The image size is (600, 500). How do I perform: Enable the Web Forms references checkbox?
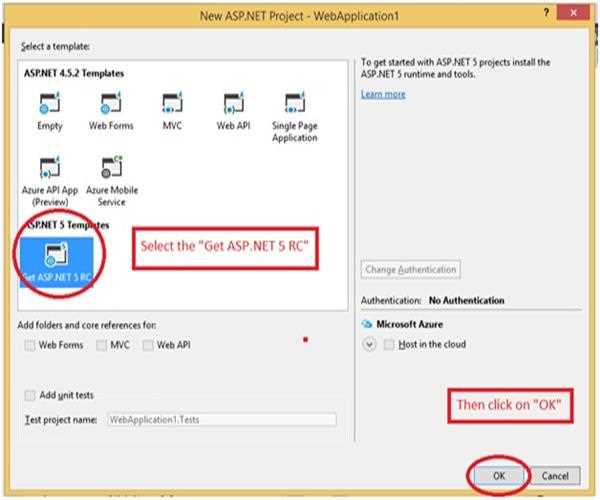pyautogui.click(x=30, y=345)
